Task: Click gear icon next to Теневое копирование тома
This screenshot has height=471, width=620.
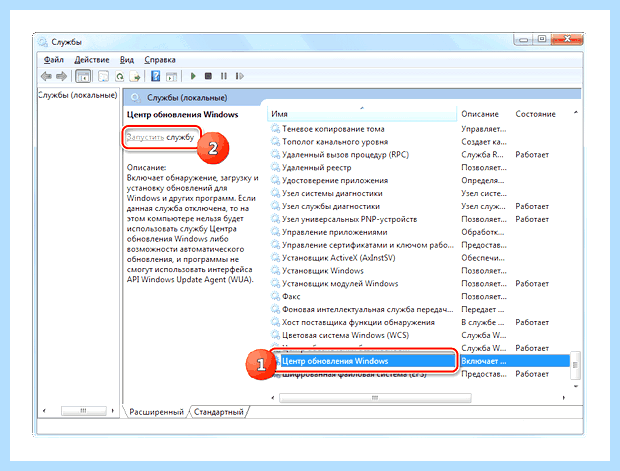Action: 275,129
